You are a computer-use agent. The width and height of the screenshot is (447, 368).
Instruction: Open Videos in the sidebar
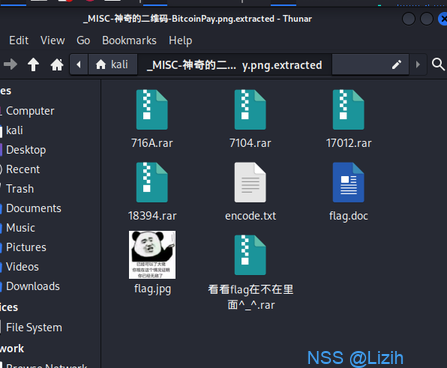[22, 267]
